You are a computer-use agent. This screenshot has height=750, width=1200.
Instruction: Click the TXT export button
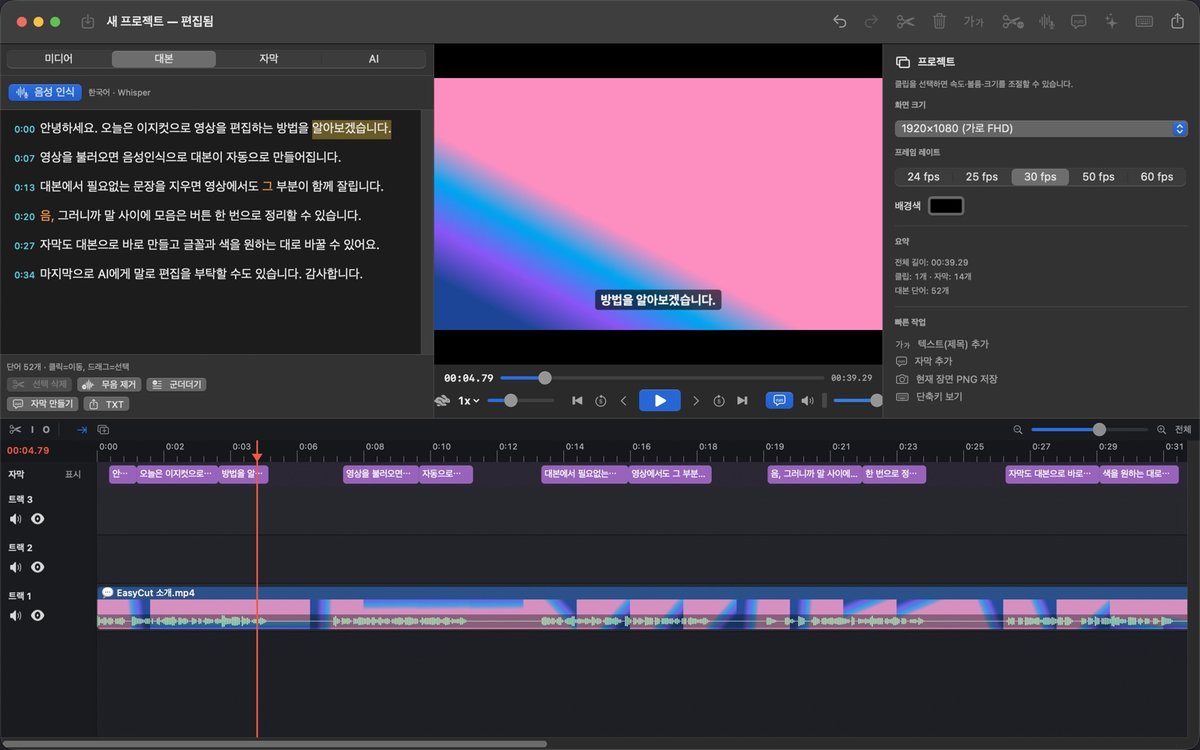coord(106,404)
